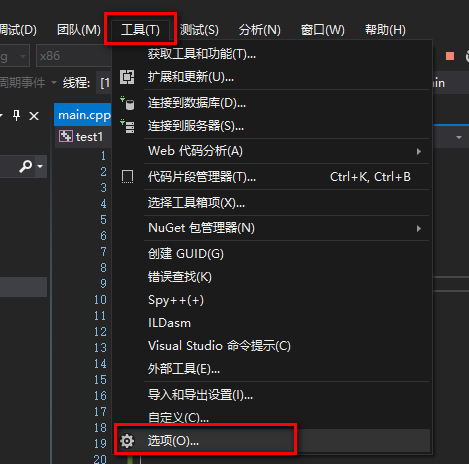The width and height of the screenshot is (469, 464).
Task: Select 连接到数据库(D)... entry
Action: pos(272,103)
